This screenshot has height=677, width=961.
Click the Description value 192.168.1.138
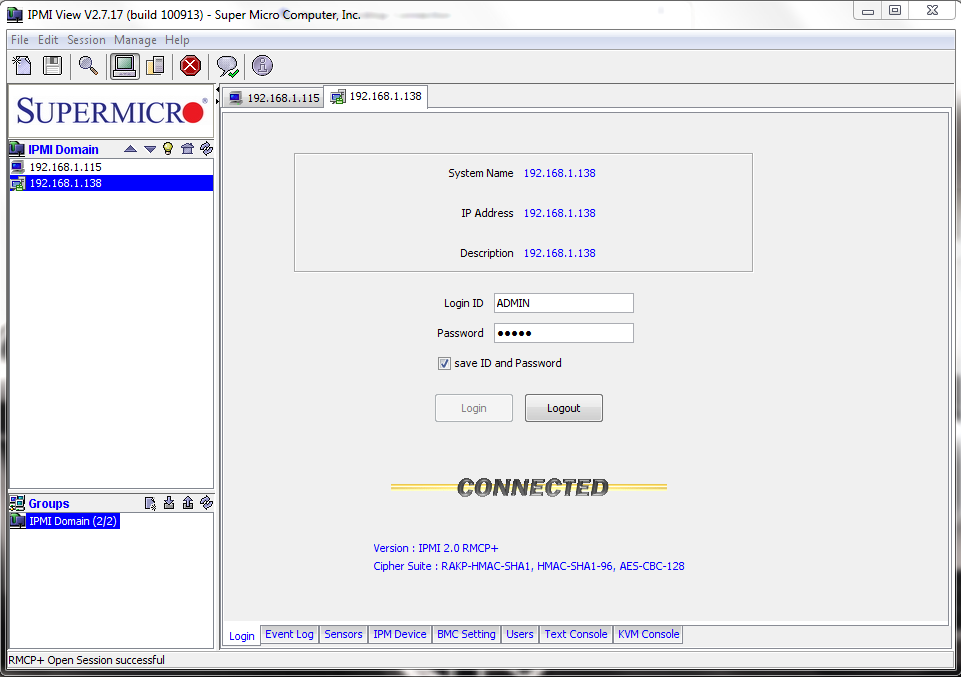tap(560, 253)
